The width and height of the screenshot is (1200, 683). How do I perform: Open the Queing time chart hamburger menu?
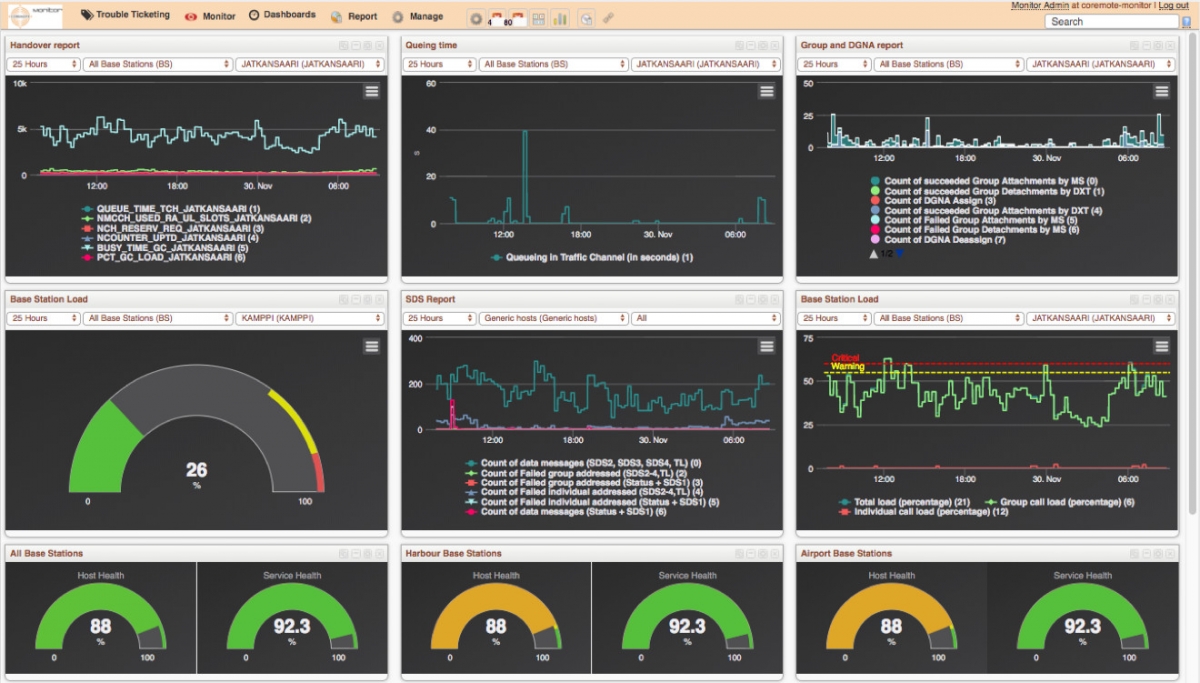click(x=767, y=91)
